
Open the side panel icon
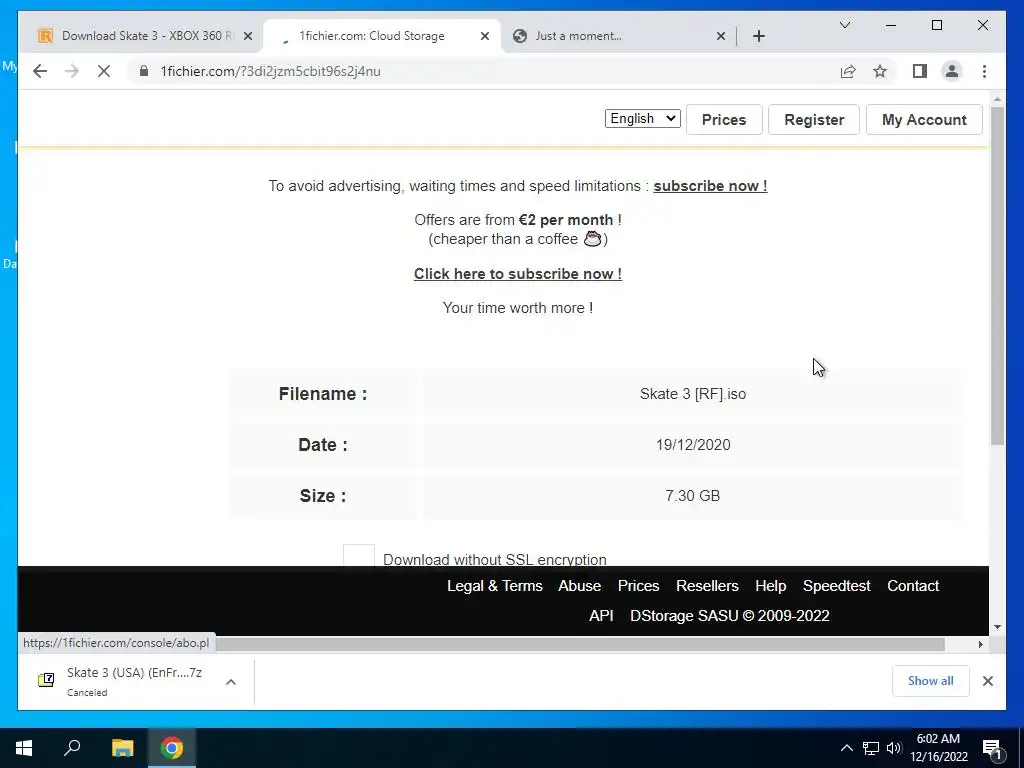pos(920,71)
